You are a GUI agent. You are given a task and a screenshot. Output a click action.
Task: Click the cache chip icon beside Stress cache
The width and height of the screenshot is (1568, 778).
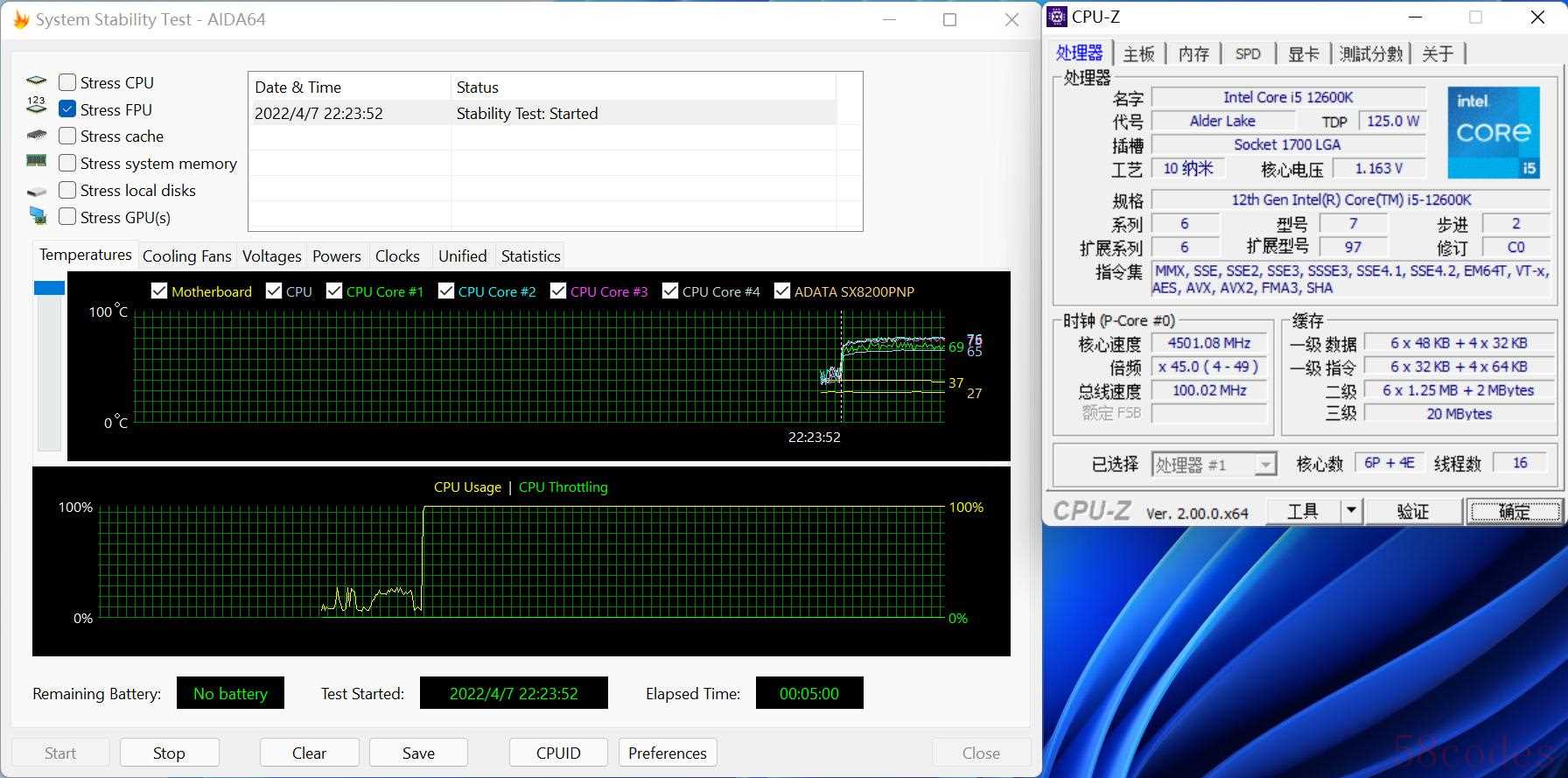coord(37,136)
